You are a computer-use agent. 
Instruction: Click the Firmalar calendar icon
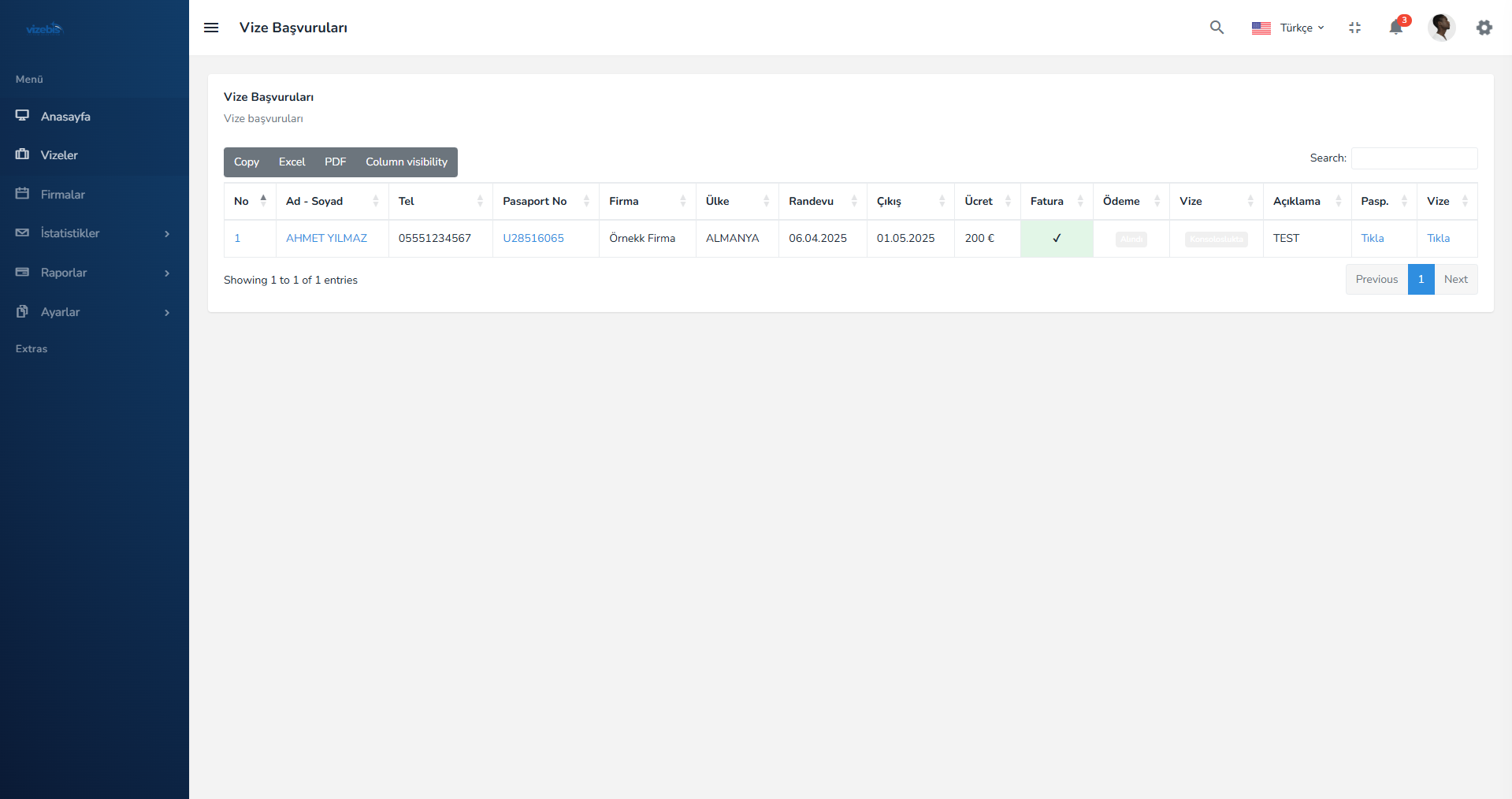pyautogui.click(x=22, y=194)
